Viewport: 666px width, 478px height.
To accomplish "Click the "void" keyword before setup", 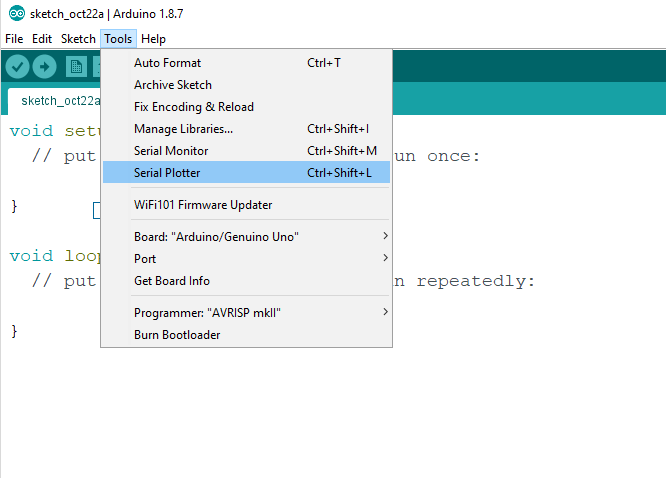I will (x=31, y=131).
